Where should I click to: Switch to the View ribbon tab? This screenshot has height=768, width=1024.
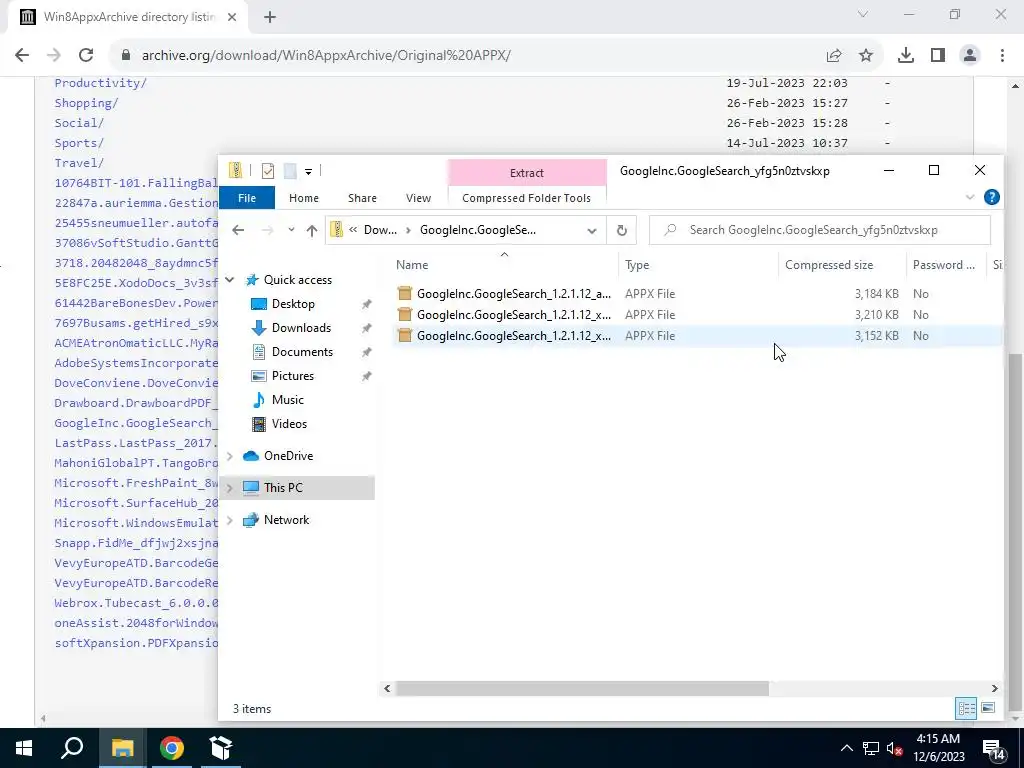(418, 198)
